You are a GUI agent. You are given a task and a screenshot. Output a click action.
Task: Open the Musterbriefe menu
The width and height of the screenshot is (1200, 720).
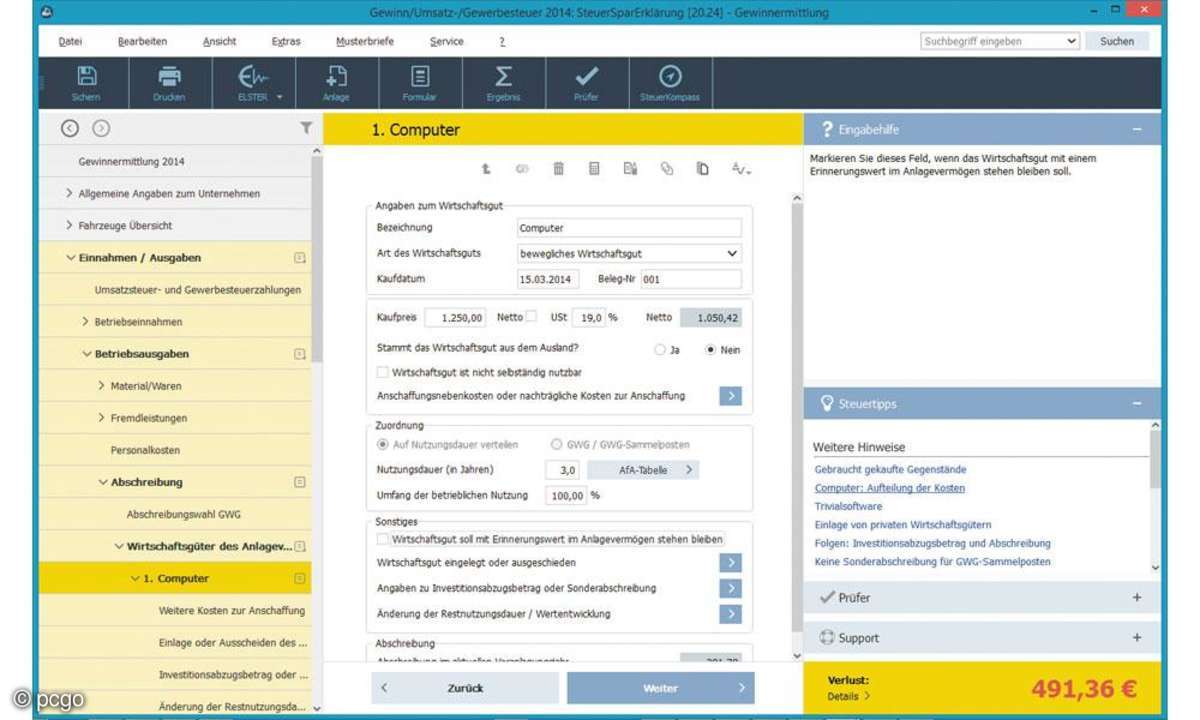coord(365,41)
